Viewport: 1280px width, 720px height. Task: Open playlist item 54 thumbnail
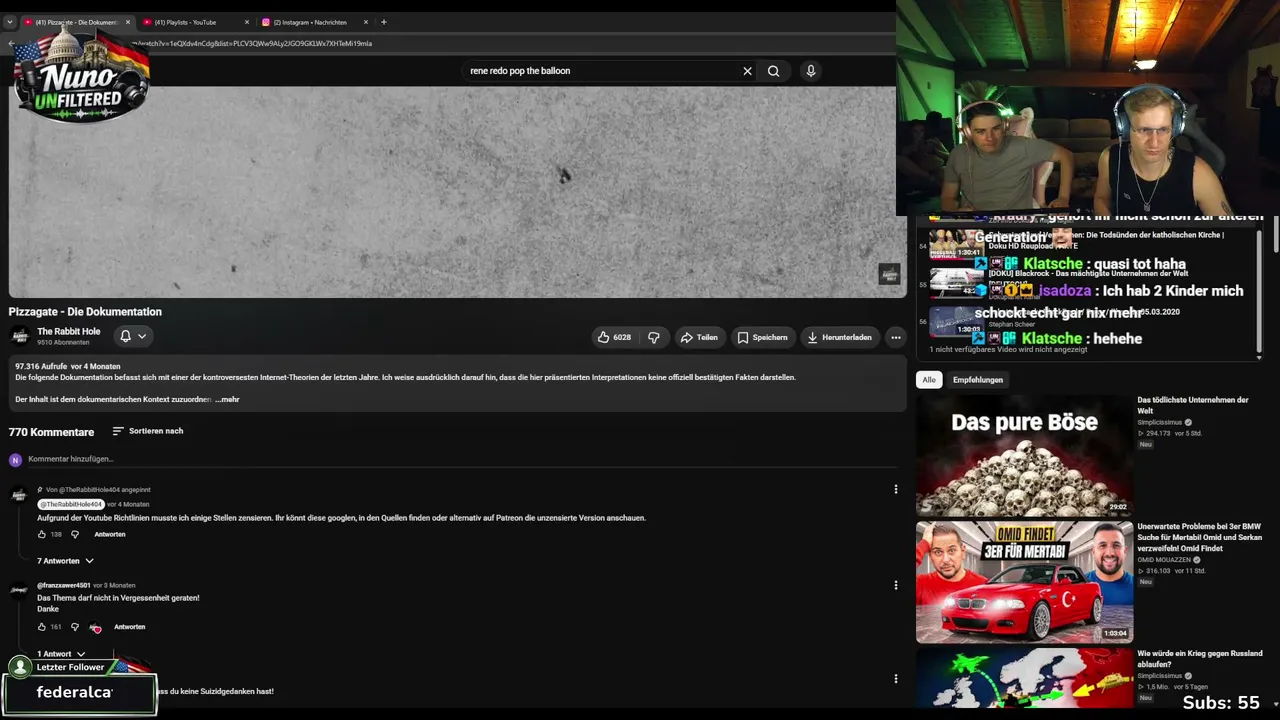click(x=957, y=246)
